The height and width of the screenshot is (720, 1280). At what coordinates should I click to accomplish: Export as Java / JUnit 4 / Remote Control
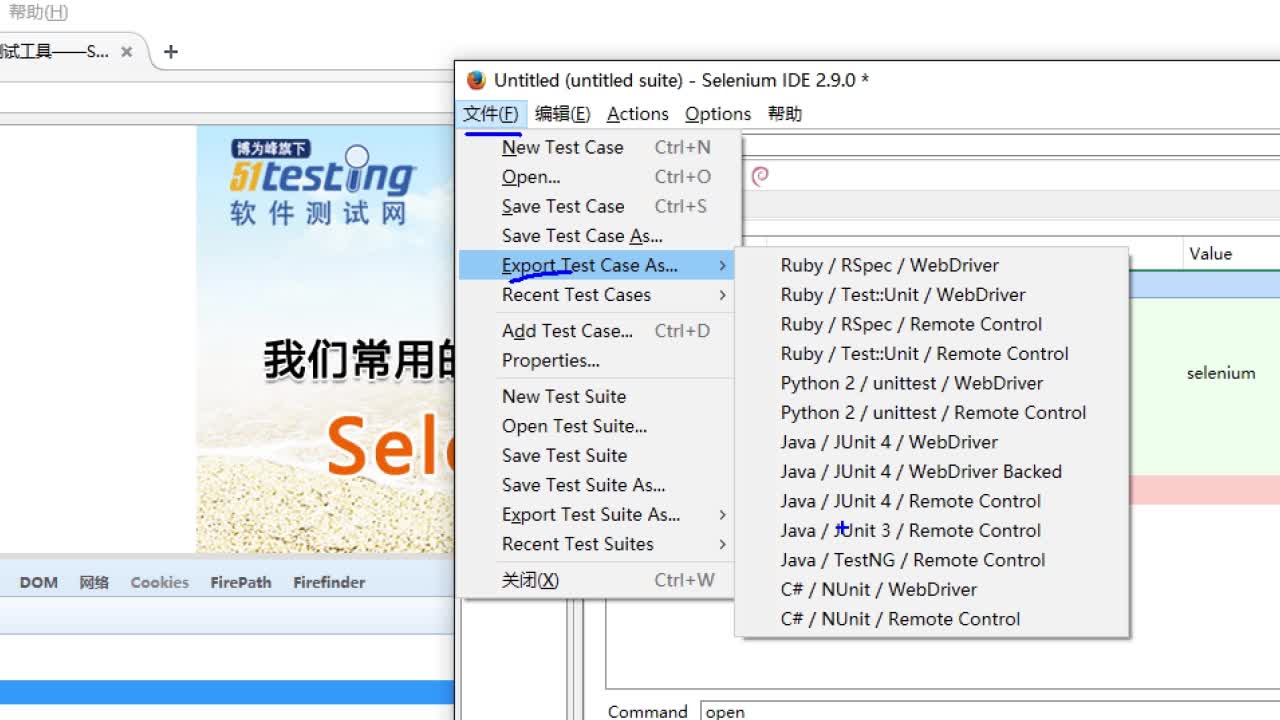[x=932, y=501]
